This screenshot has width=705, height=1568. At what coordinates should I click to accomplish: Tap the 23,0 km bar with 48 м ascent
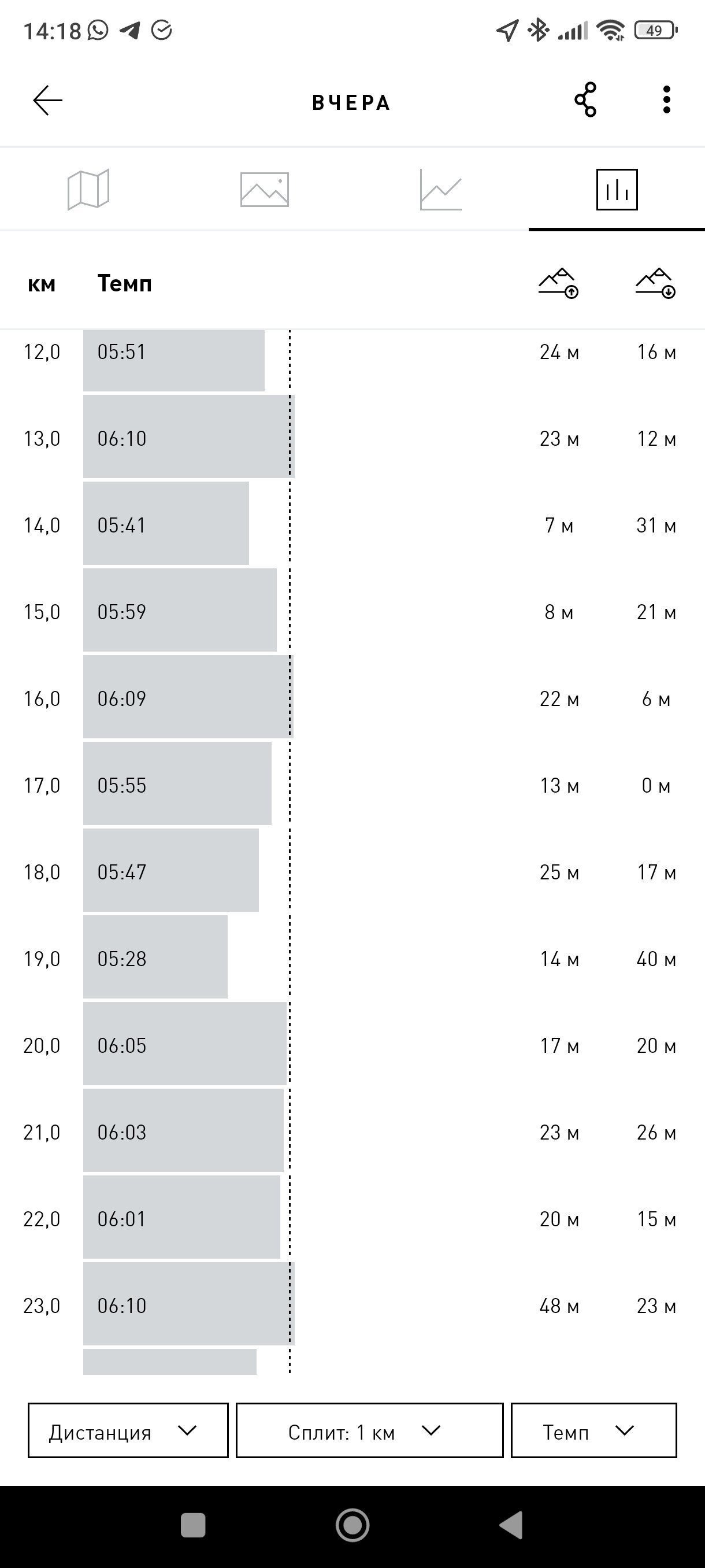tap(188, 1304)
